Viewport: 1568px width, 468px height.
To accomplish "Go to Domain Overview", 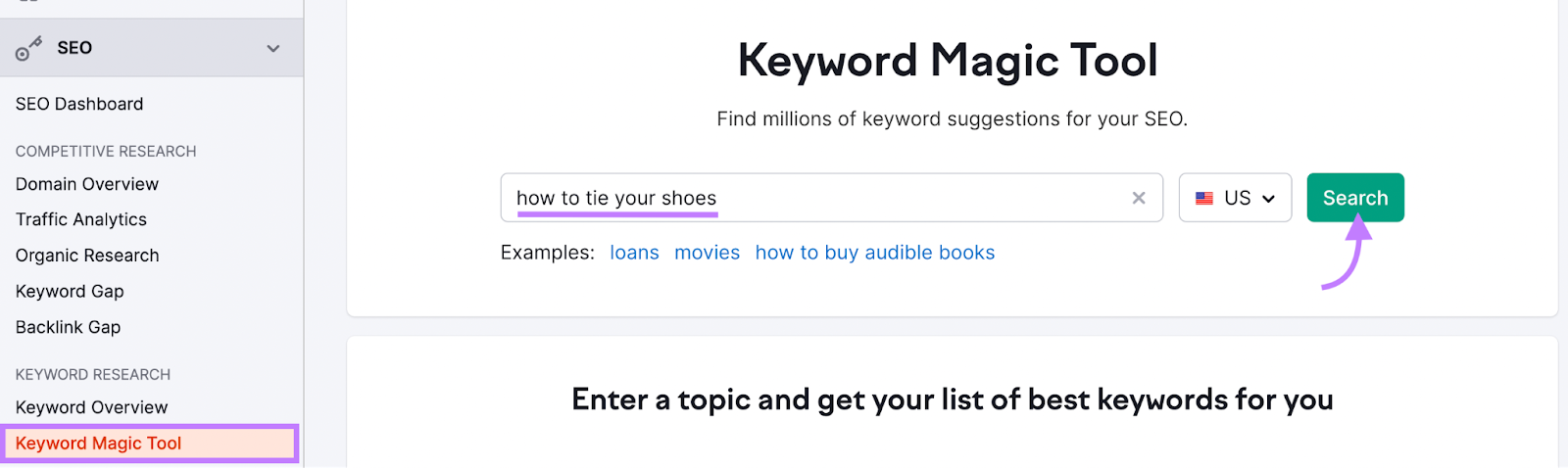I will tap(87, 184).
